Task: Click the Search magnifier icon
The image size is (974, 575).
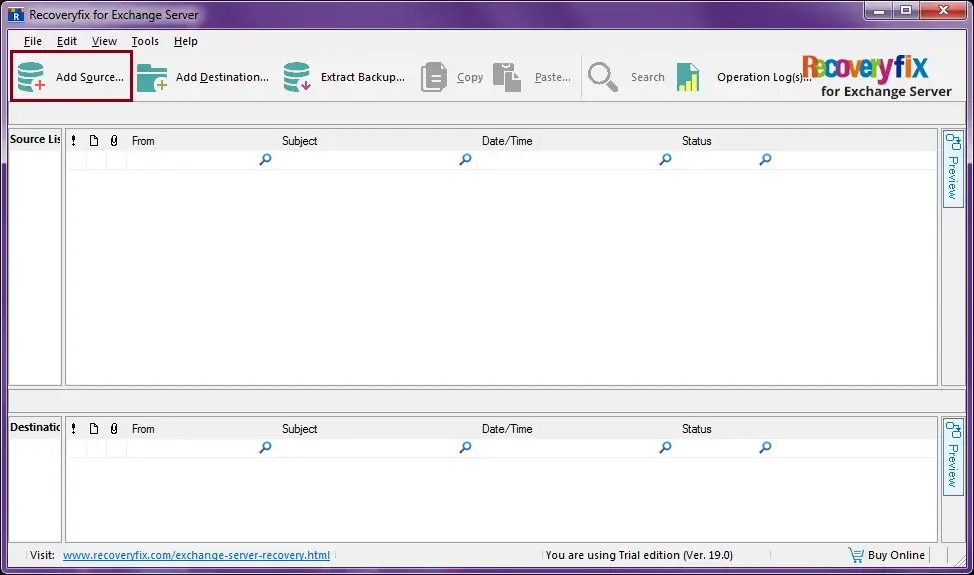Action: (x=603, y=77)
